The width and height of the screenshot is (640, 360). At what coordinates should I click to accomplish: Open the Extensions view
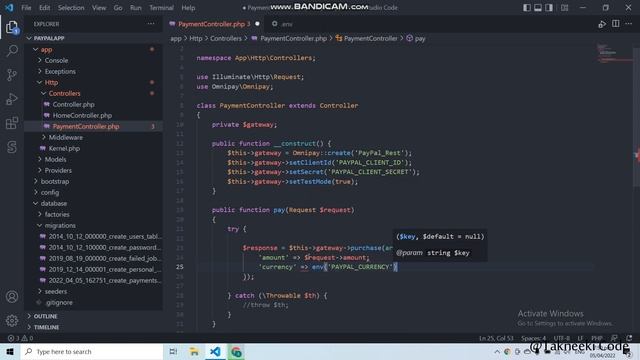[x=12, y=123]
